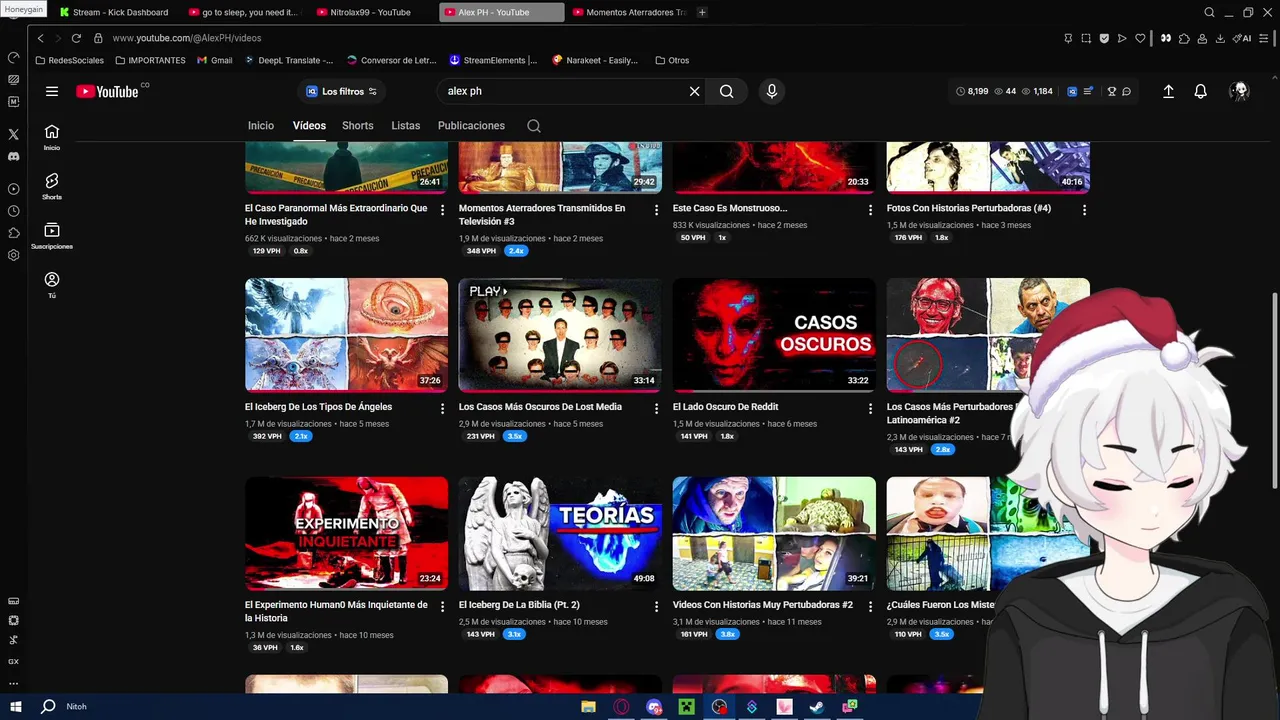
Task: Open options for Momentos Aterradores Transmitidos video
Action: 657,210
